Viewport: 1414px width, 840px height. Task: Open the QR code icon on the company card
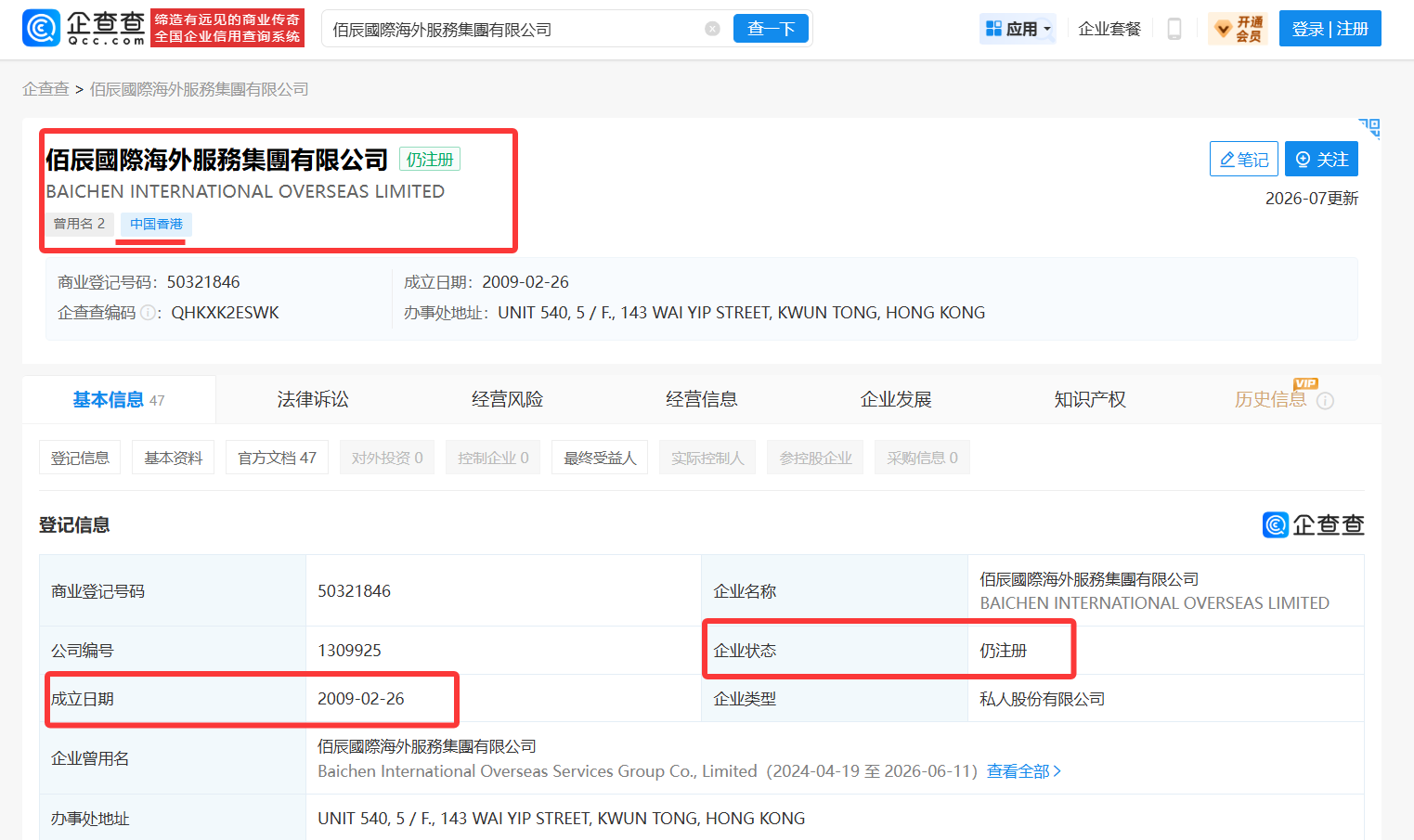click(1369, 128)
